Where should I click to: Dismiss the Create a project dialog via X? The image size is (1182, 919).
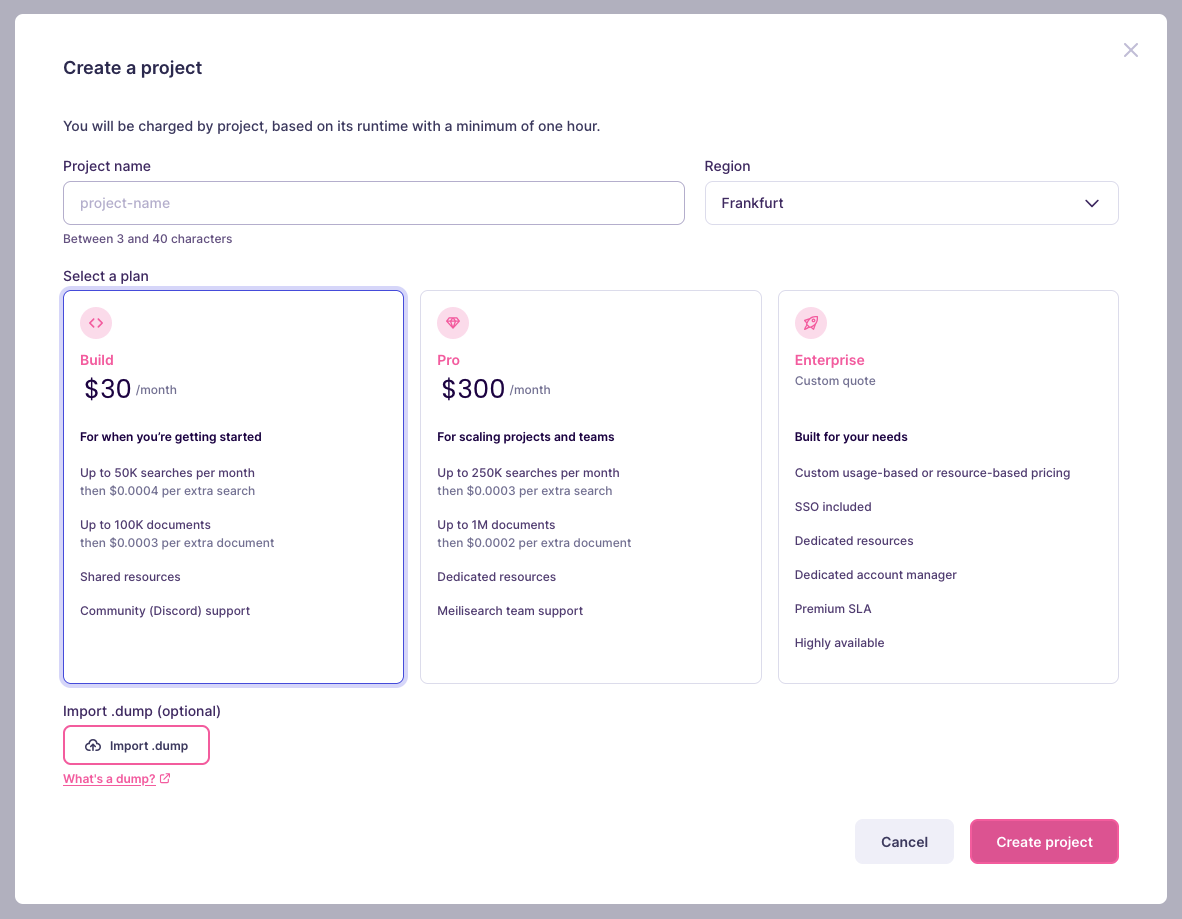(x=1131, y=49)
